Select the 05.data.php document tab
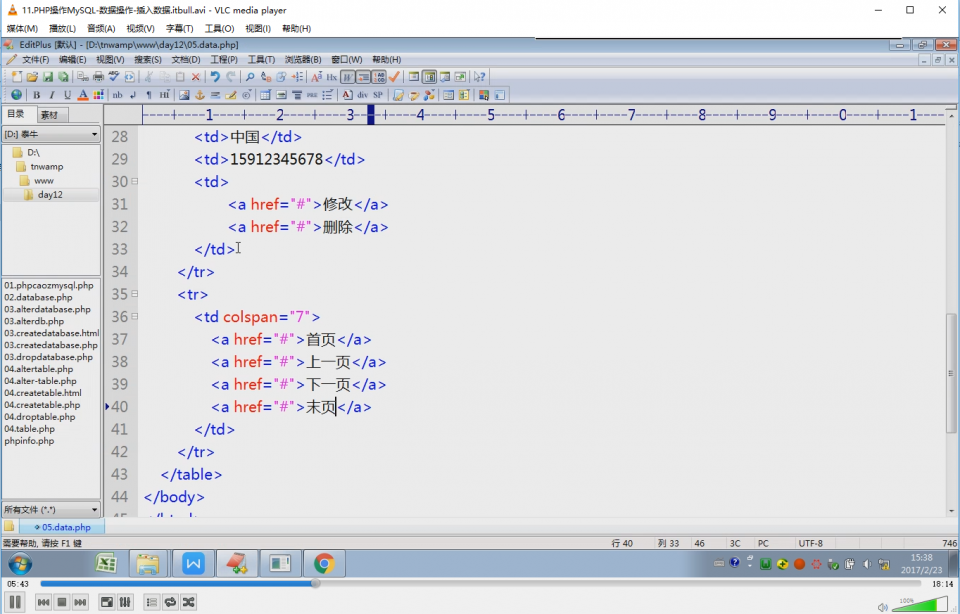Viewport: 960px width, 614px height. [x=62, y=527]
